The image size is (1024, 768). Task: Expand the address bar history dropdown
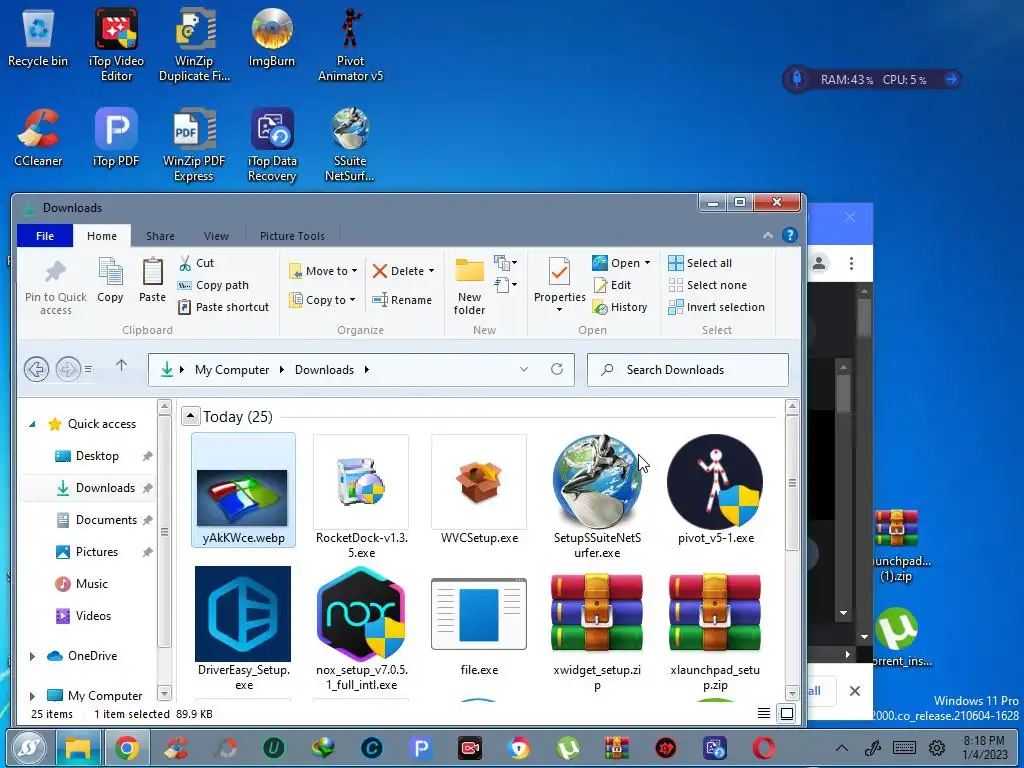coord(524,370)
